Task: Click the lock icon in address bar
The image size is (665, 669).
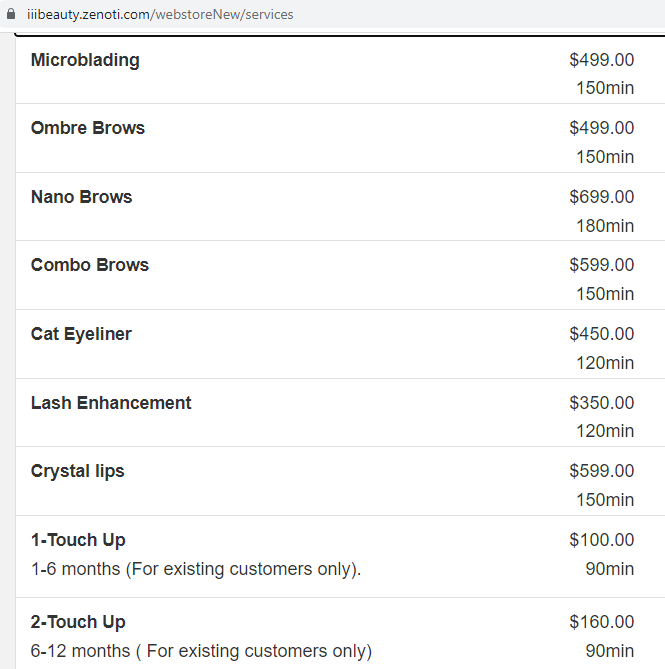Action: point(12,15)
